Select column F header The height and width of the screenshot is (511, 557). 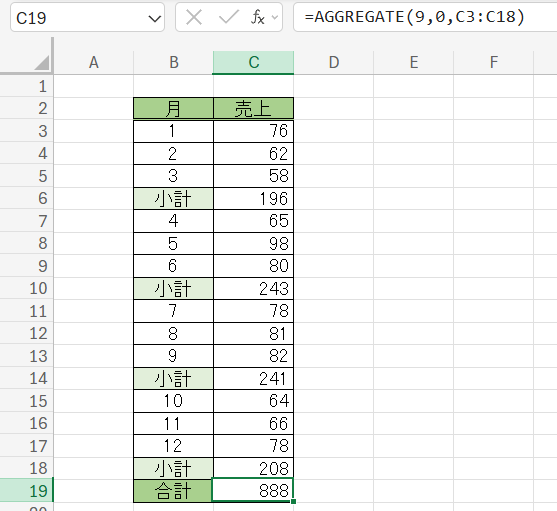click(x=493, y=62)
